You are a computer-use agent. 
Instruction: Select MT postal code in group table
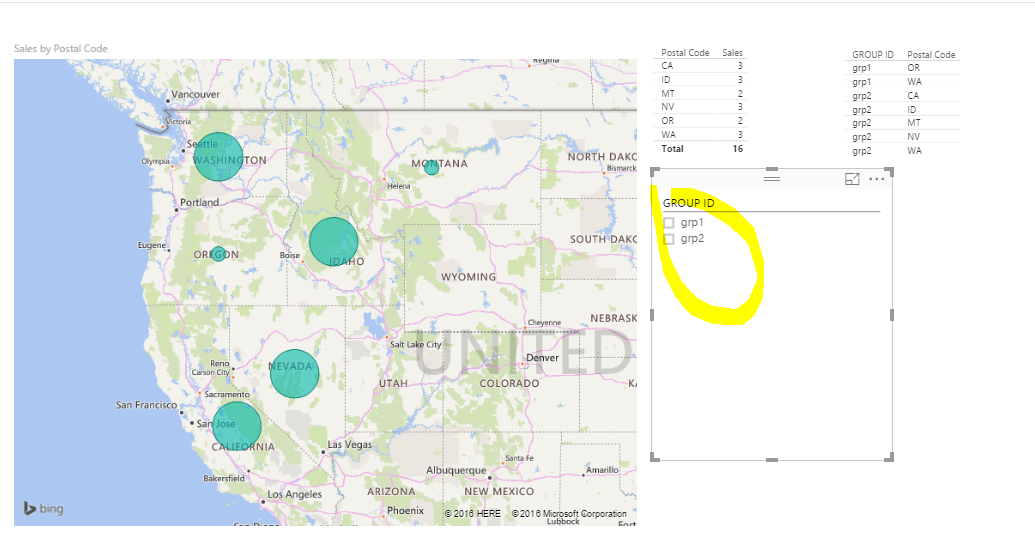[914, 123]
